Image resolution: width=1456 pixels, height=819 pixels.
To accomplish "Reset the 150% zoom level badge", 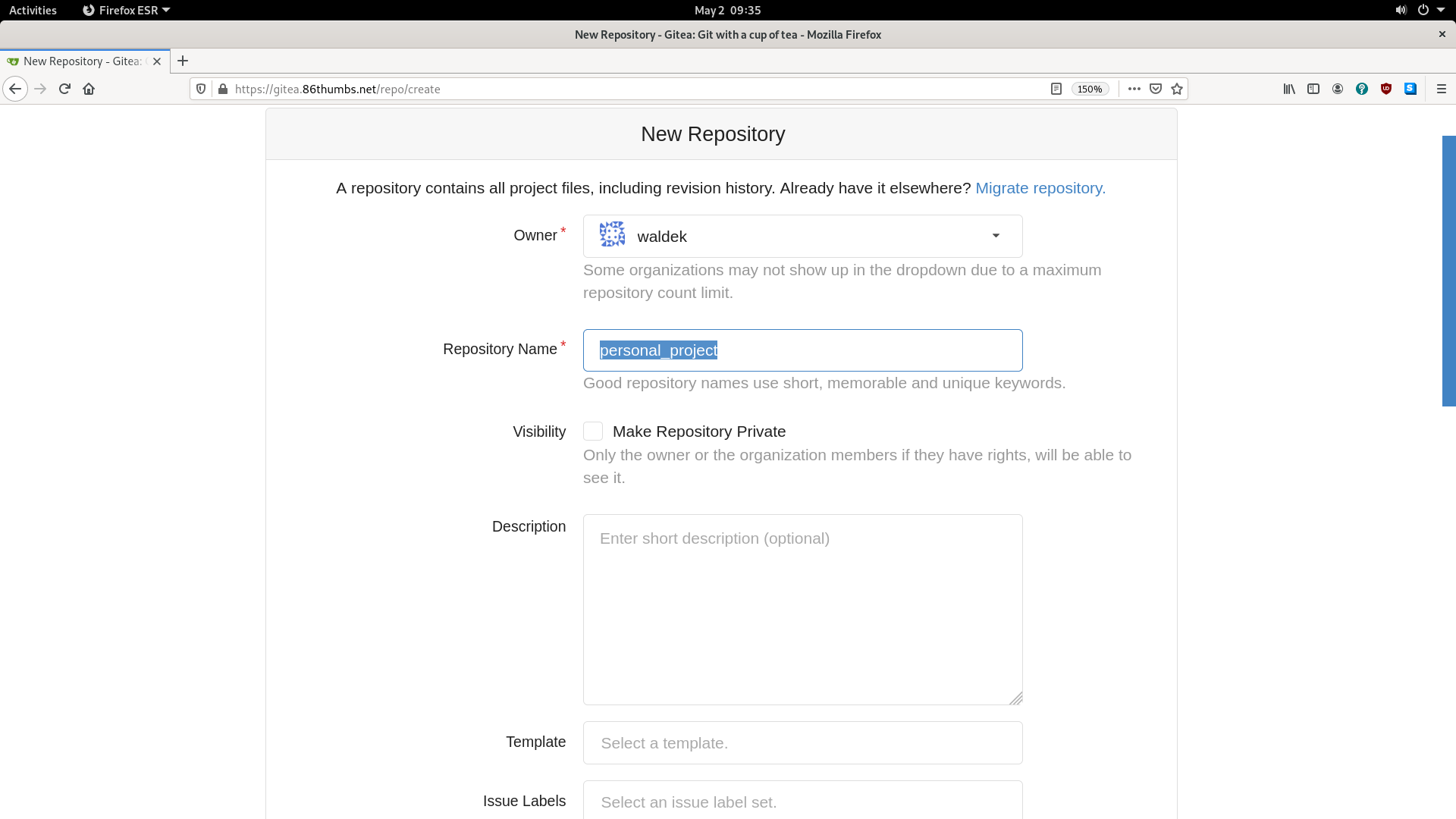I will tap(1090, 89).
